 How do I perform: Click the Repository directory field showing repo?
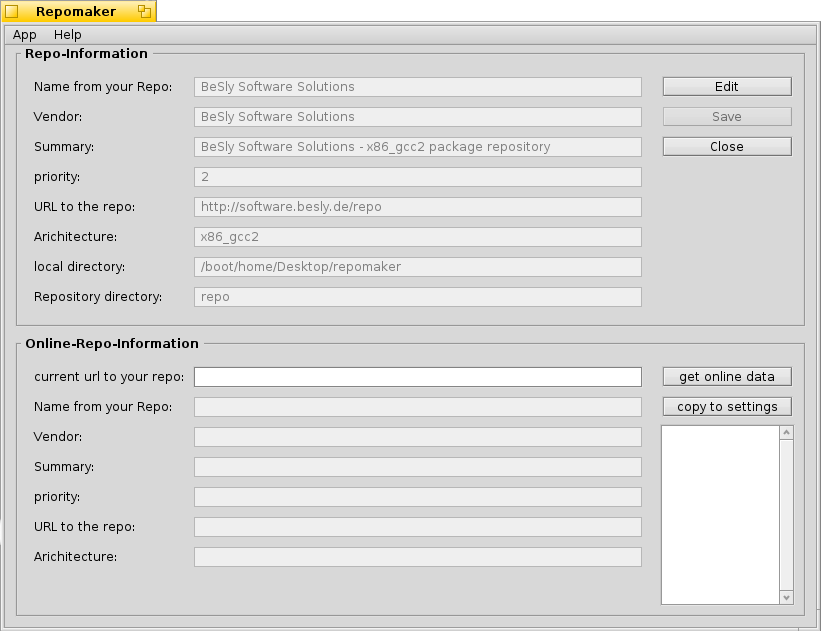pos(417,297)
